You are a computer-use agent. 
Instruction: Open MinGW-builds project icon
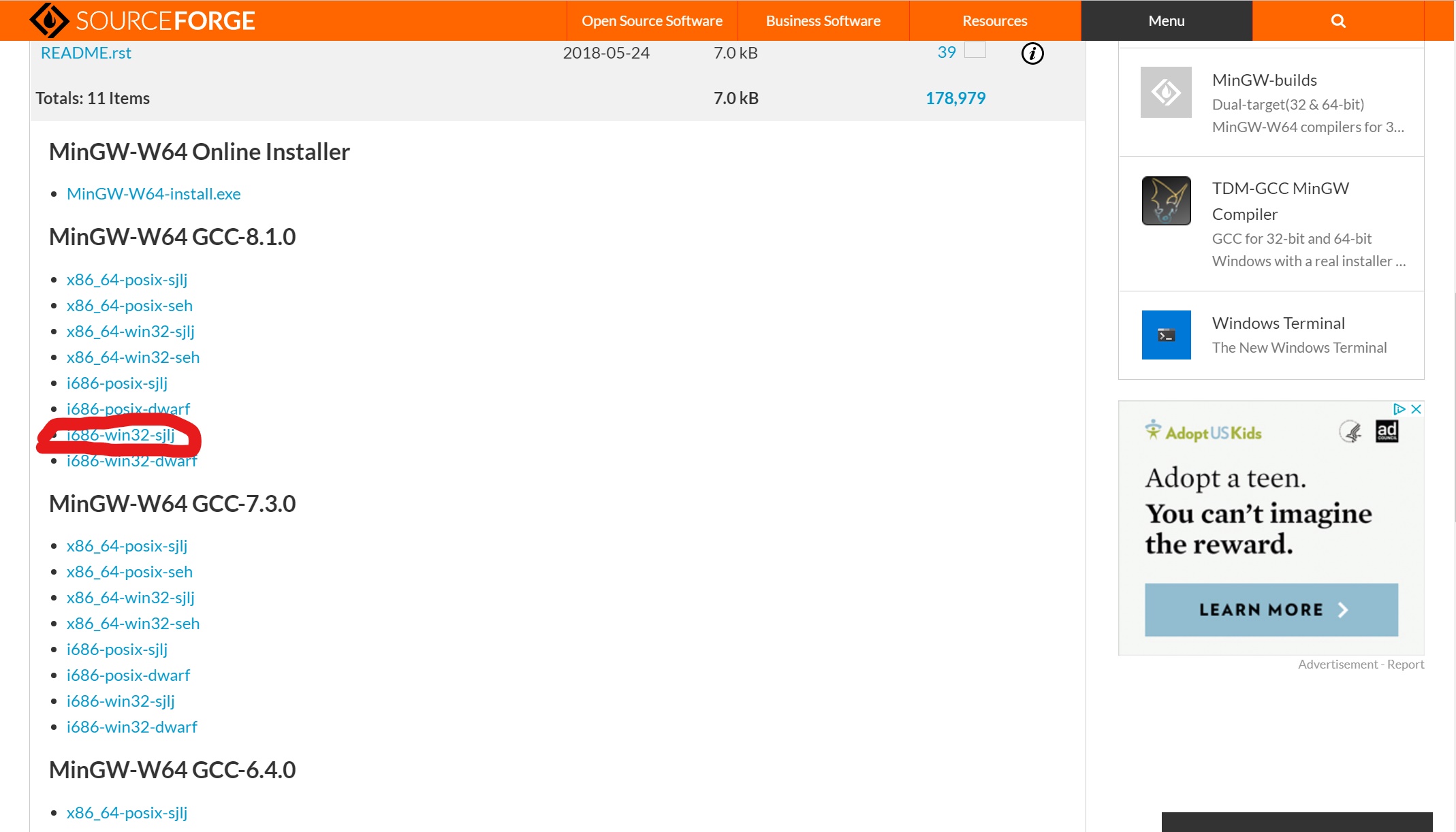click(x=1166, y=92)
